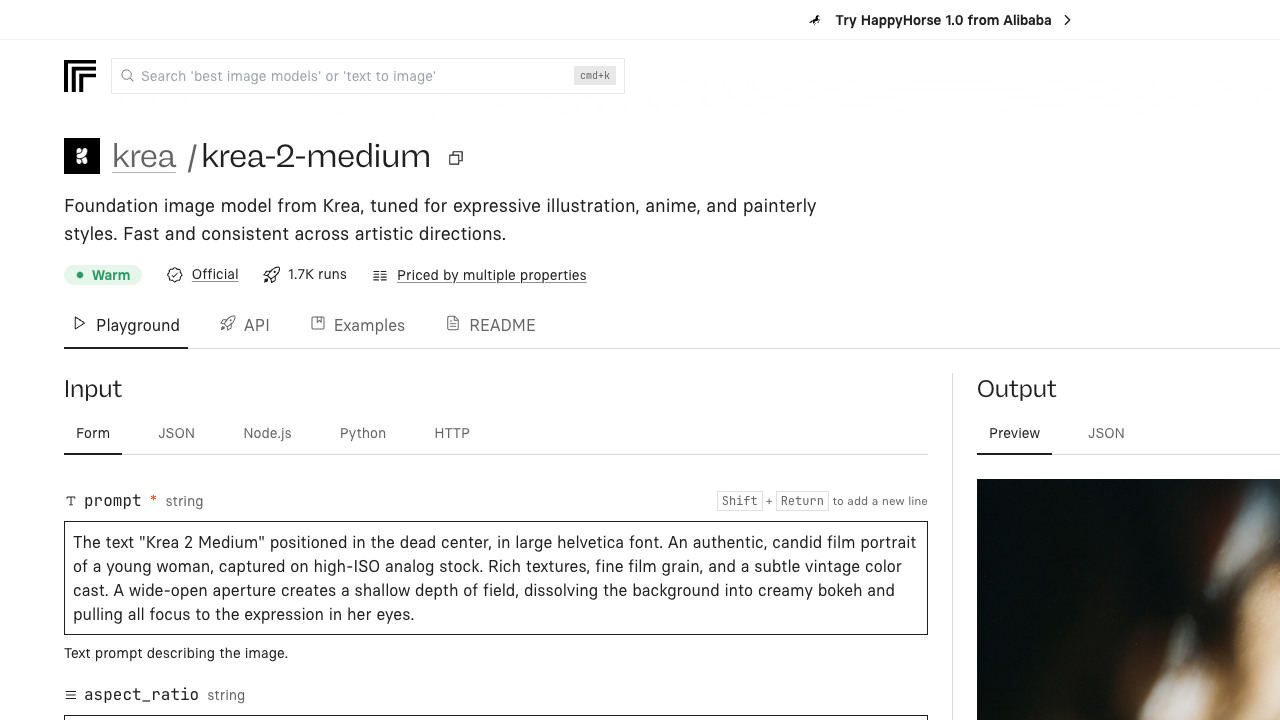Click the output preview image
Viewport: 1280px width, 720px height.
(x=1128, y=599)
